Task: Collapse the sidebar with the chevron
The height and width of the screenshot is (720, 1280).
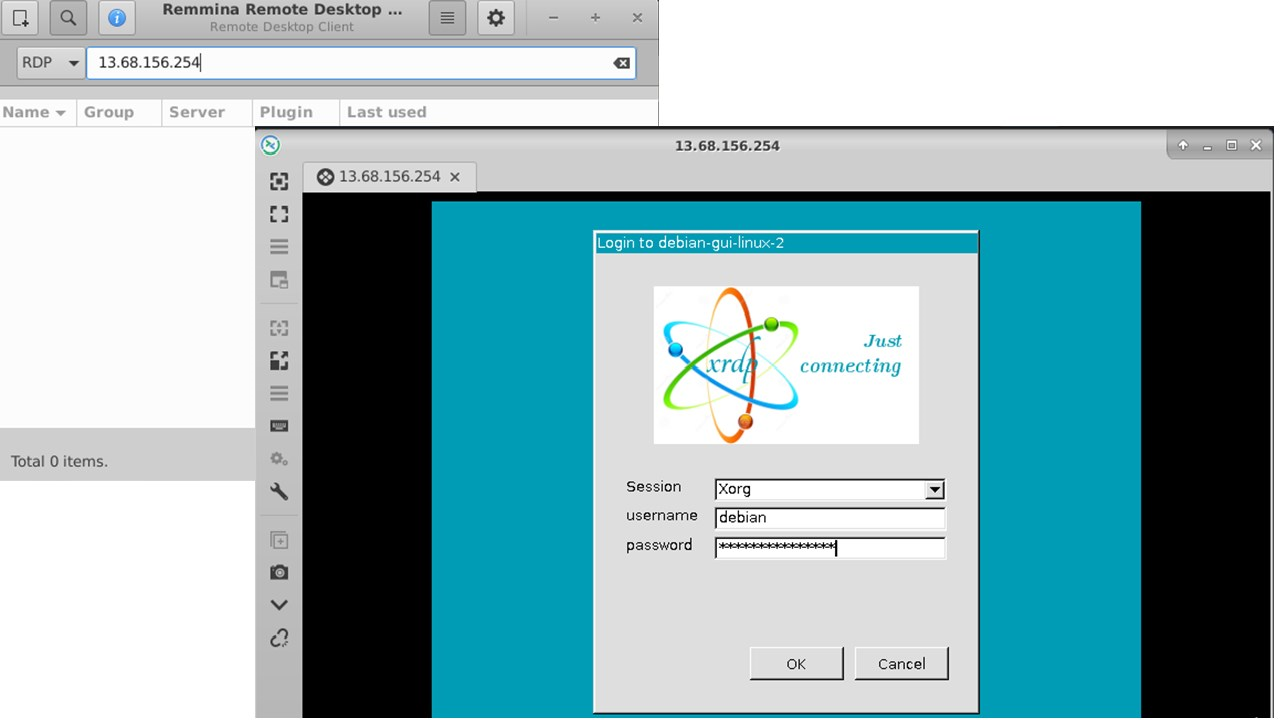Action: click(279, 604)
